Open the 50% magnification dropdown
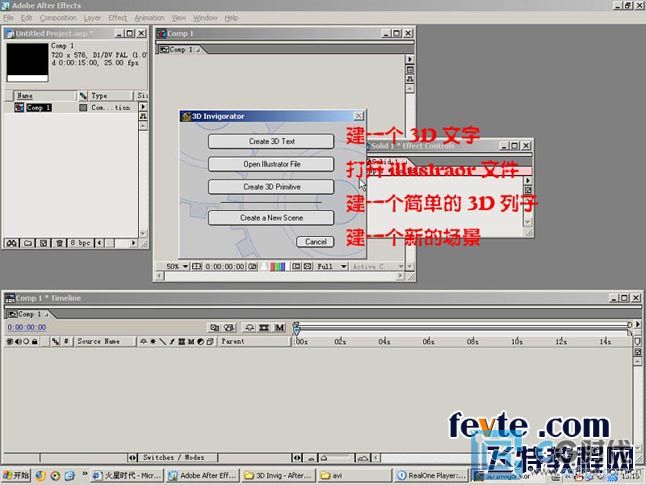The image size is (646, 485). tap(177, 267)
